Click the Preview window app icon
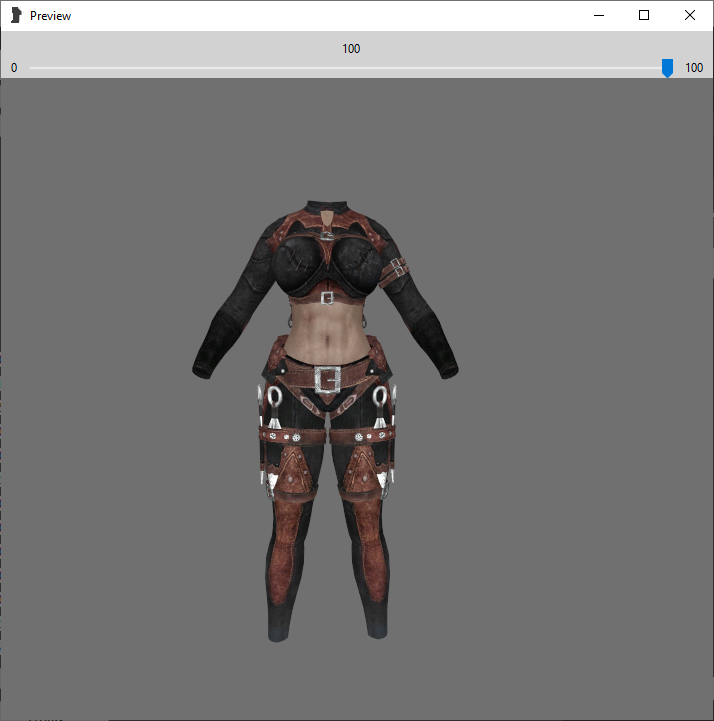This screenshot has width=714, height=721. click(x=16, y=15)
